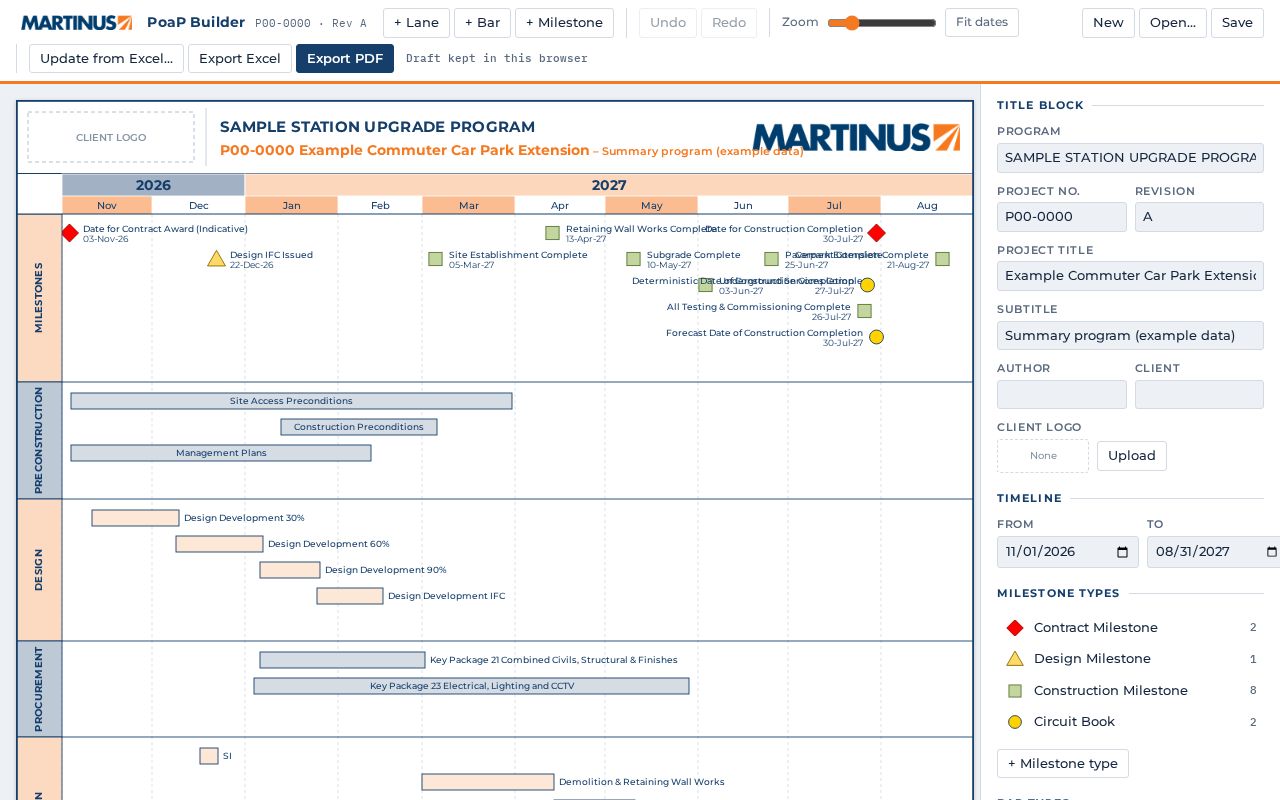Viewport: 1280px width, 800px height.
Task: Click the red Contract Milestone diamond icon
Action: [1015, 628]
